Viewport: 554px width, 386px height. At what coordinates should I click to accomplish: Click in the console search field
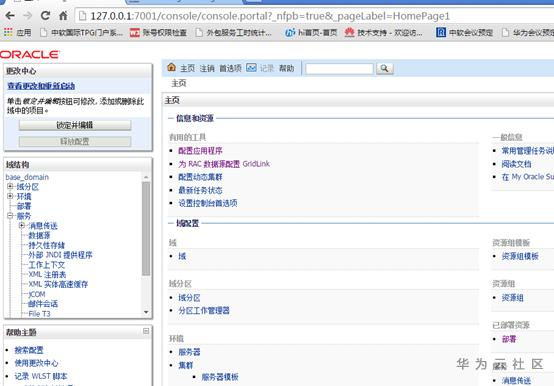pyautogui.click(x=339, y=69)
